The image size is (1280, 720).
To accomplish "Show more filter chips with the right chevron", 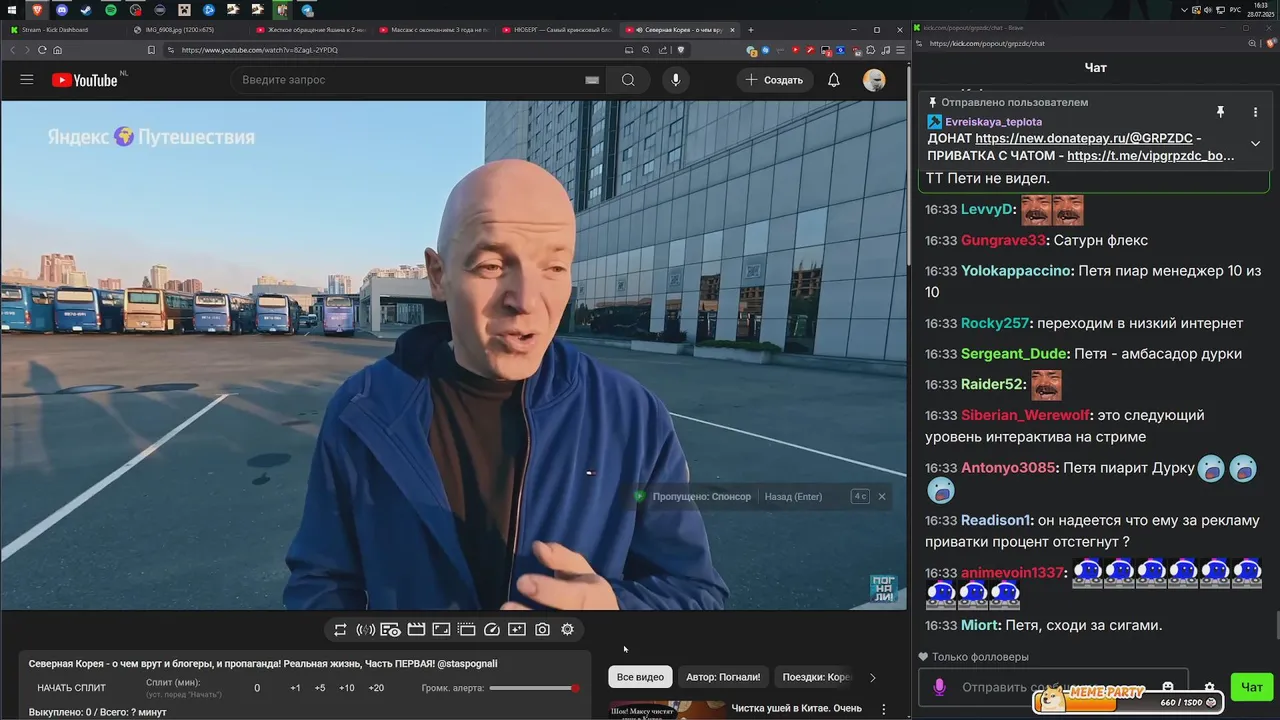I will pyautogui.click(x=872, y=677).
